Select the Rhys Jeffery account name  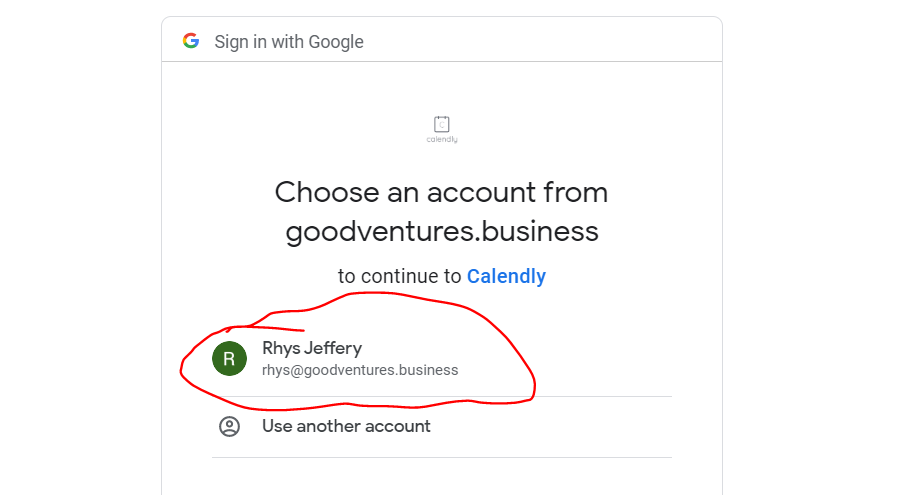tap(312, 348)
